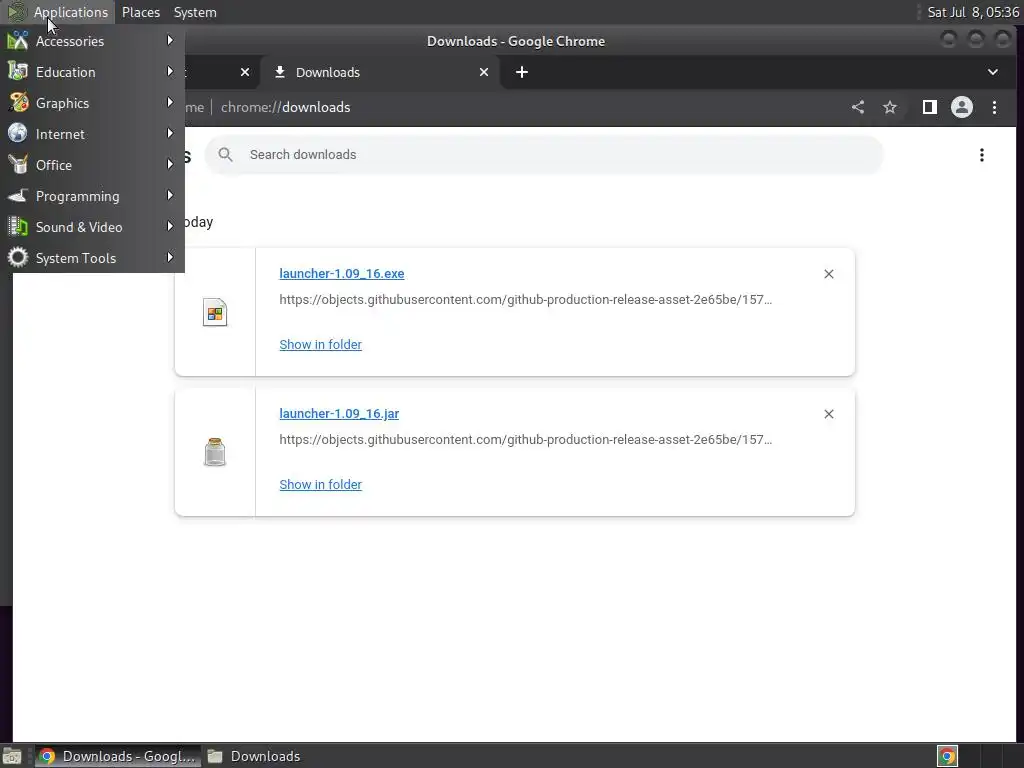Click the Search downloads field

click(543, 155)
